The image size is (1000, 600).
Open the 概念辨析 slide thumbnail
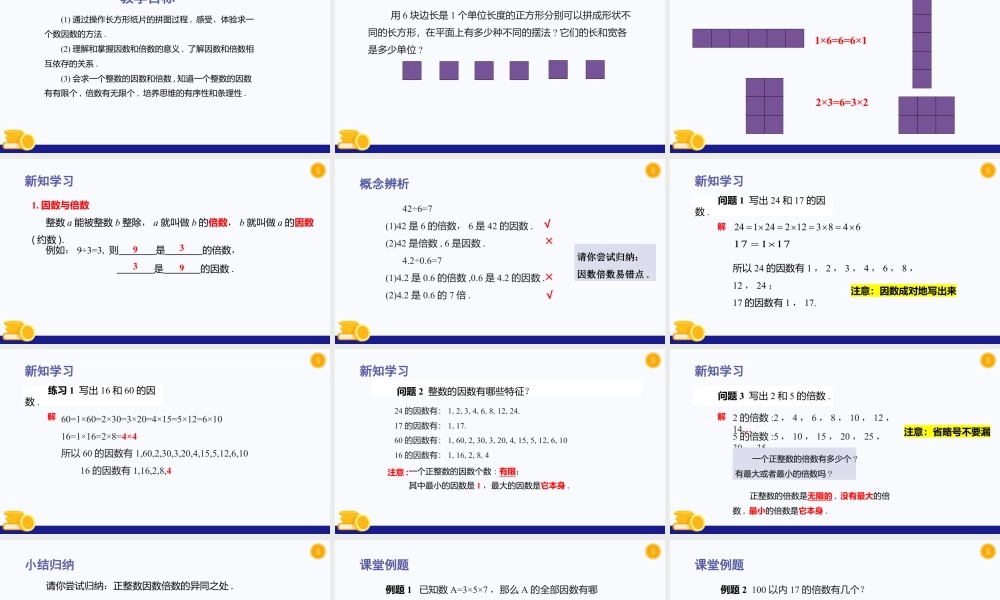click(500, 250)
